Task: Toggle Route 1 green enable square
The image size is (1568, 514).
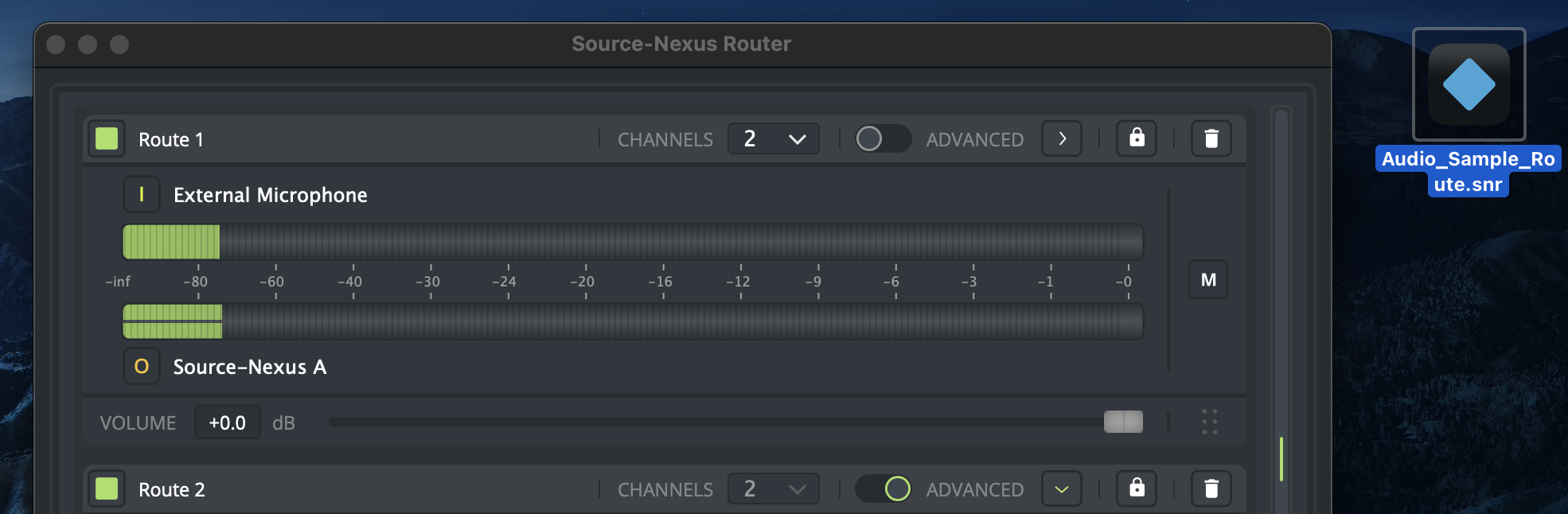Action: tap(107, 138)
